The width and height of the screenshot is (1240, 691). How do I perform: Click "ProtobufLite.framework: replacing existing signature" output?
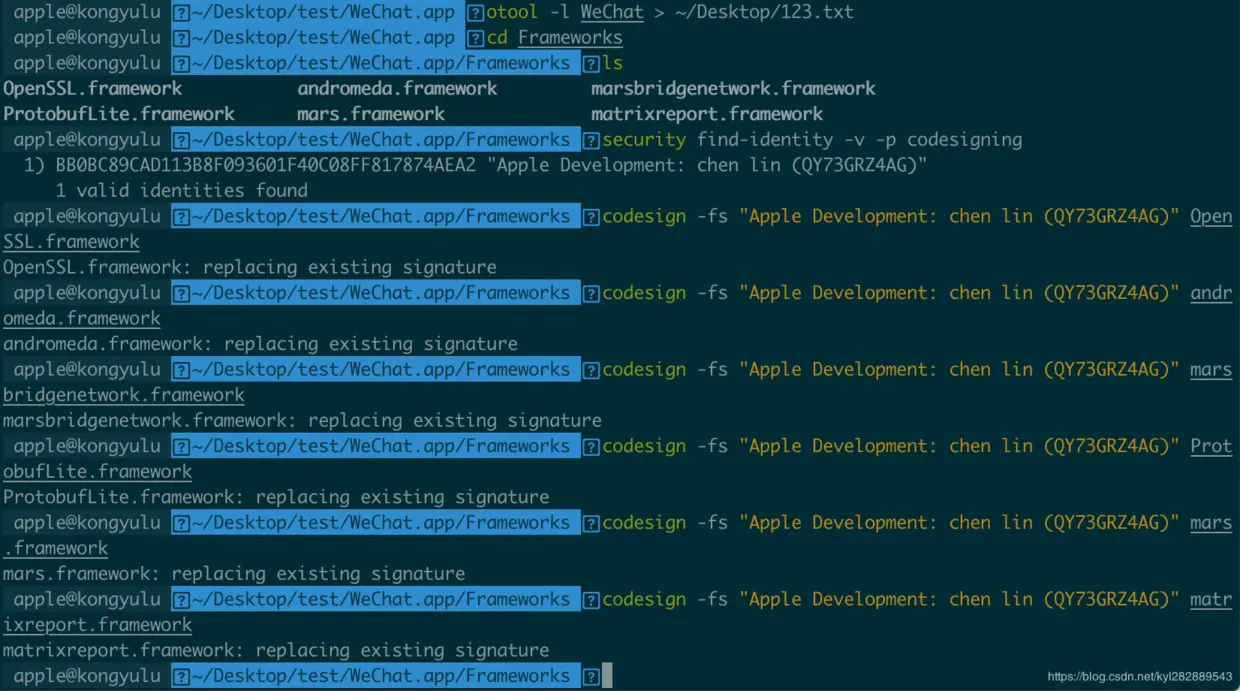276,497
